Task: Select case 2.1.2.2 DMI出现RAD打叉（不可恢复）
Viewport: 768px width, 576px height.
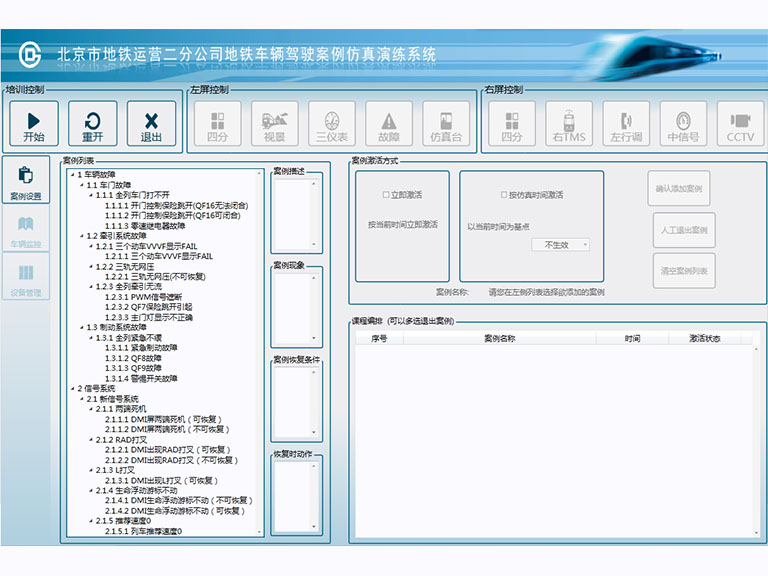Action: [x=171, y=460]
